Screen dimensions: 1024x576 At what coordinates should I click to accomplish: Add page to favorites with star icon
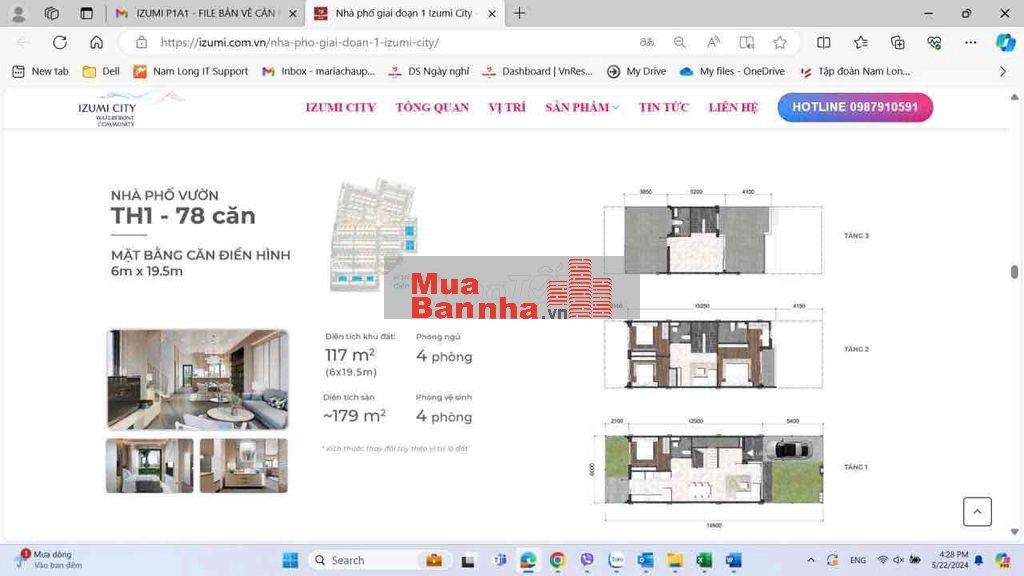point(780,43)
